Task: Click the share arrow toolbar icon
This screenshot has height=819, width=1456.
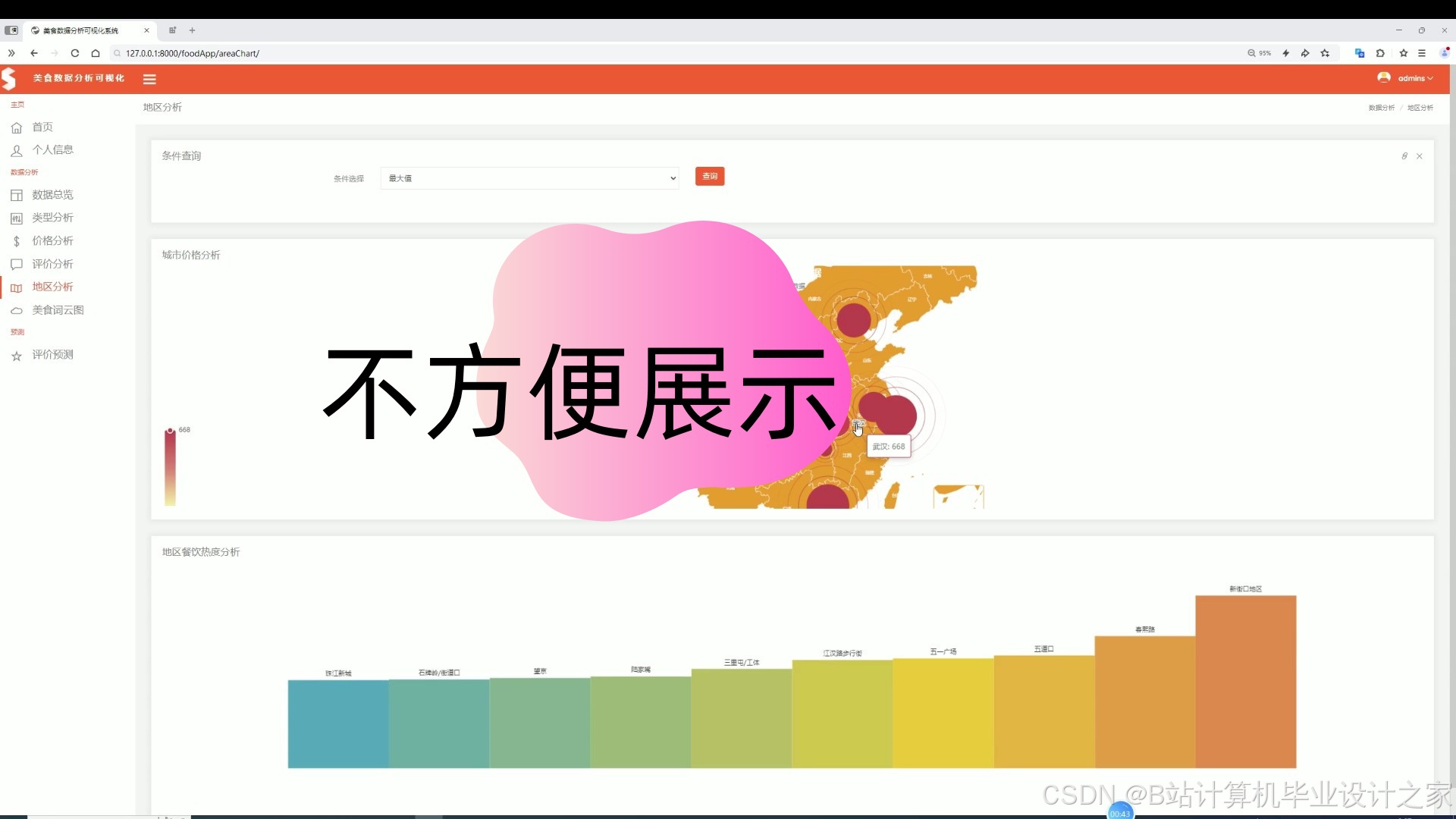Action: pyautogui.click(x=1305, y=53)
